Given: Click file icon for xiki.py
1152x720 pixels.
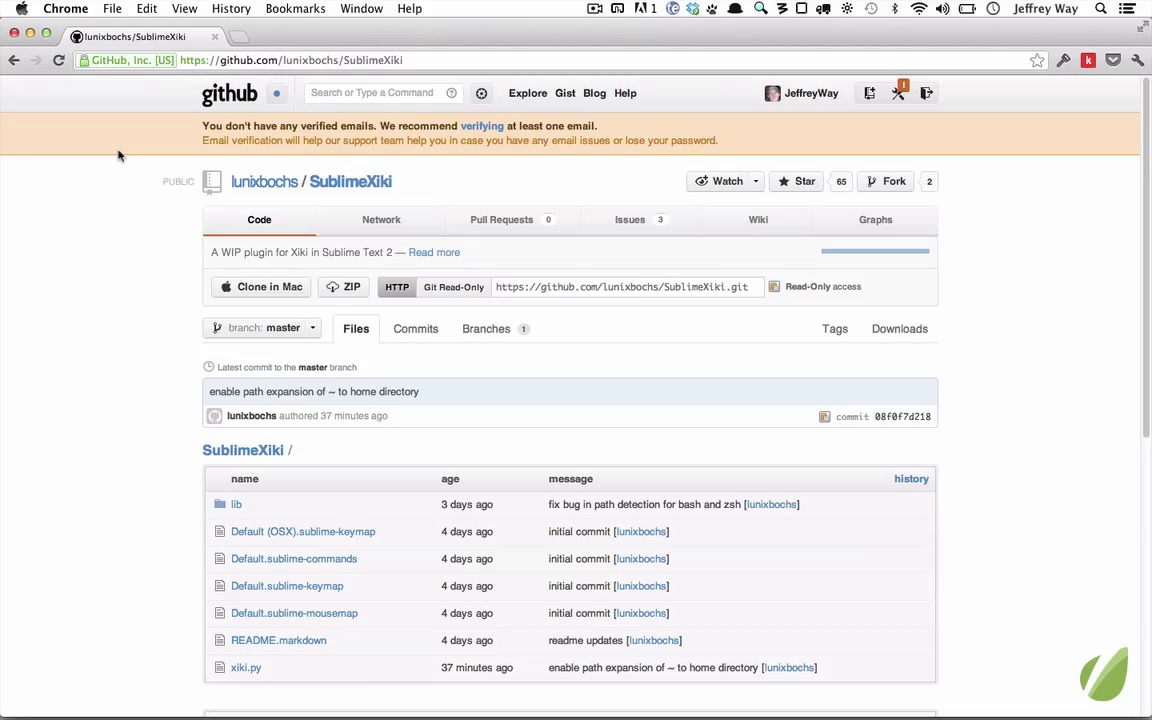Looking at the screenshot, I should click(x=220, y=667).
